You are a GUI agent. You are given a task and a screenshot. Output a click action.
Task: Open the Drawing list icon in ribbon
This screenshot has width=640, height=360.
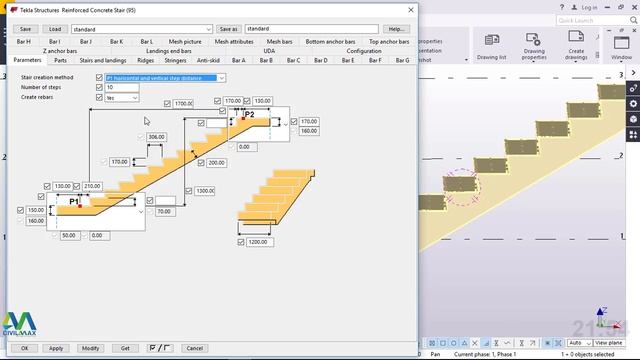[x=491, y=40]
